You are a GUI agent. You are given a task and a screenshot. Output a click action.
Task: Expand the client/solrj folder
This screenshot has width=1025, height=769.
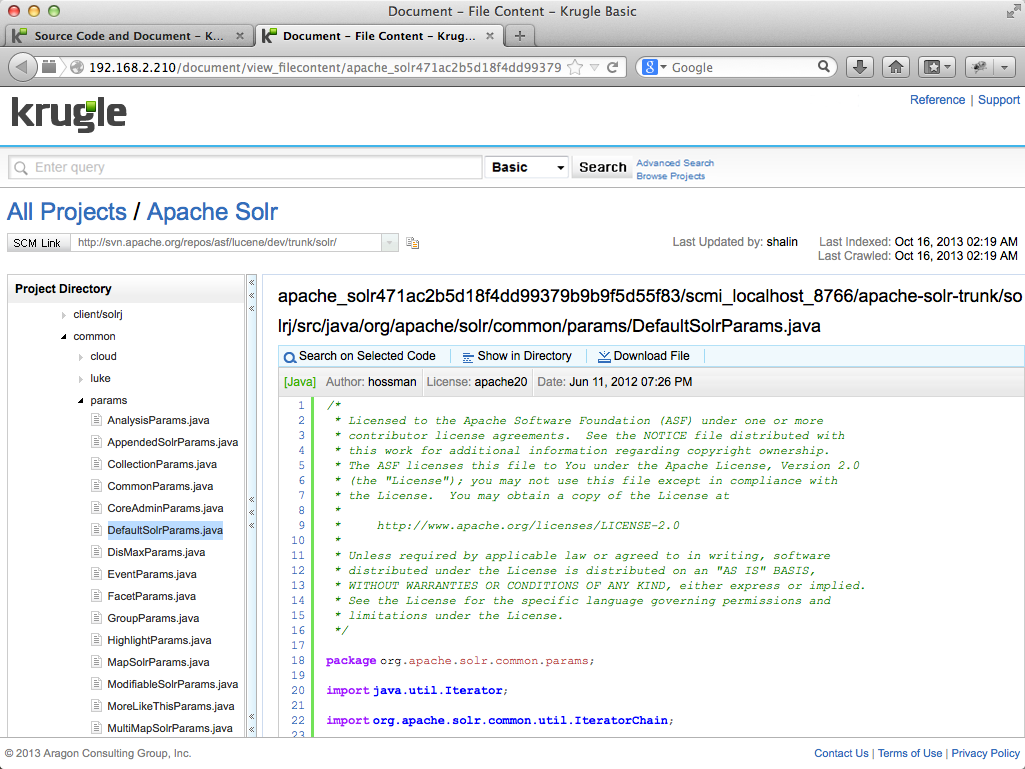point(63,315)
